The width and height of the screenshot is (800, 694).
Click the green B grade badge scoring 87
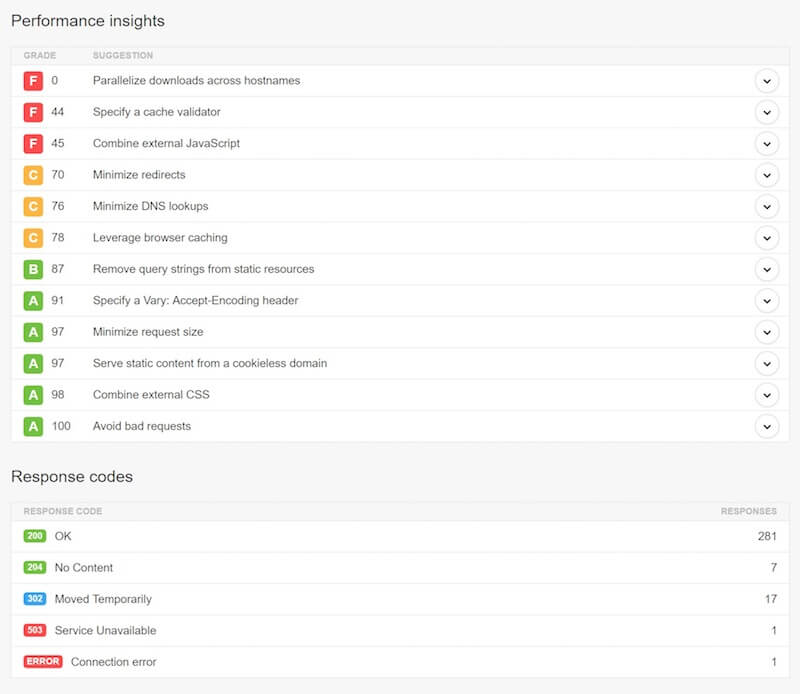coord(33,269)
